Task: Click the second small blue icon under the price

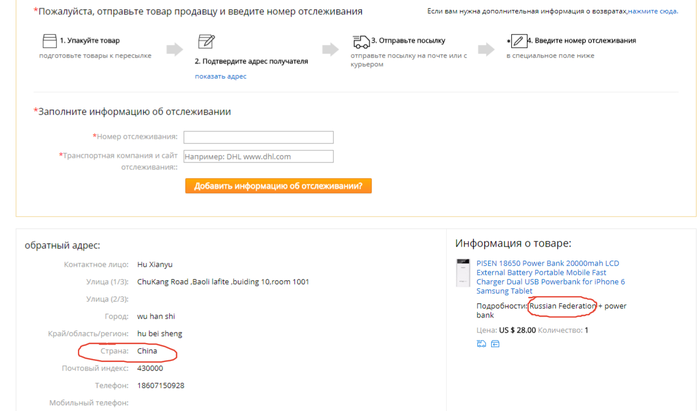Action: tap(494, 344)
